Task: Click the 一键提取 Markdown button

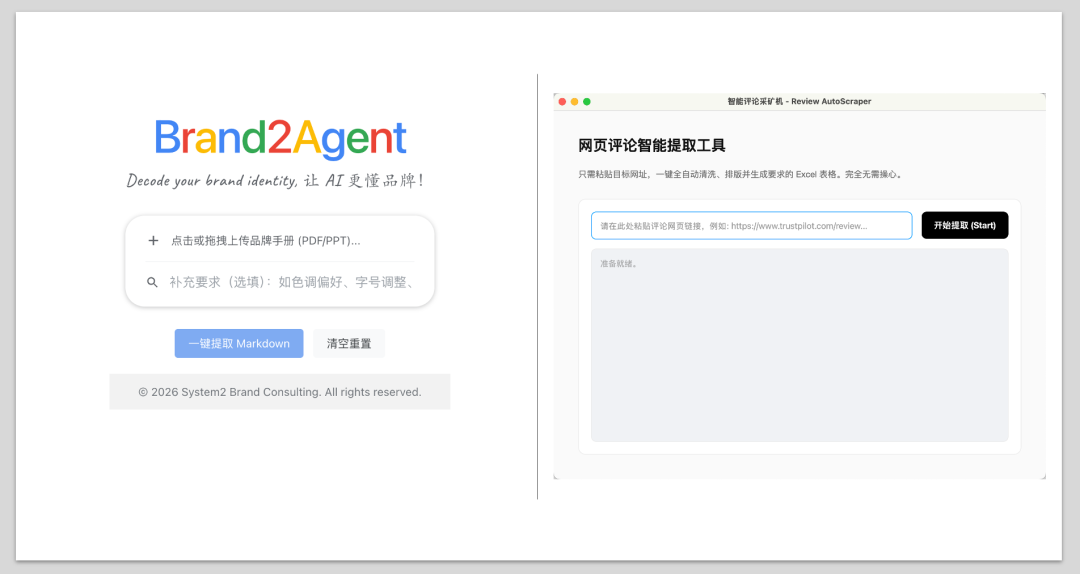Action: (x=239, y=343)
